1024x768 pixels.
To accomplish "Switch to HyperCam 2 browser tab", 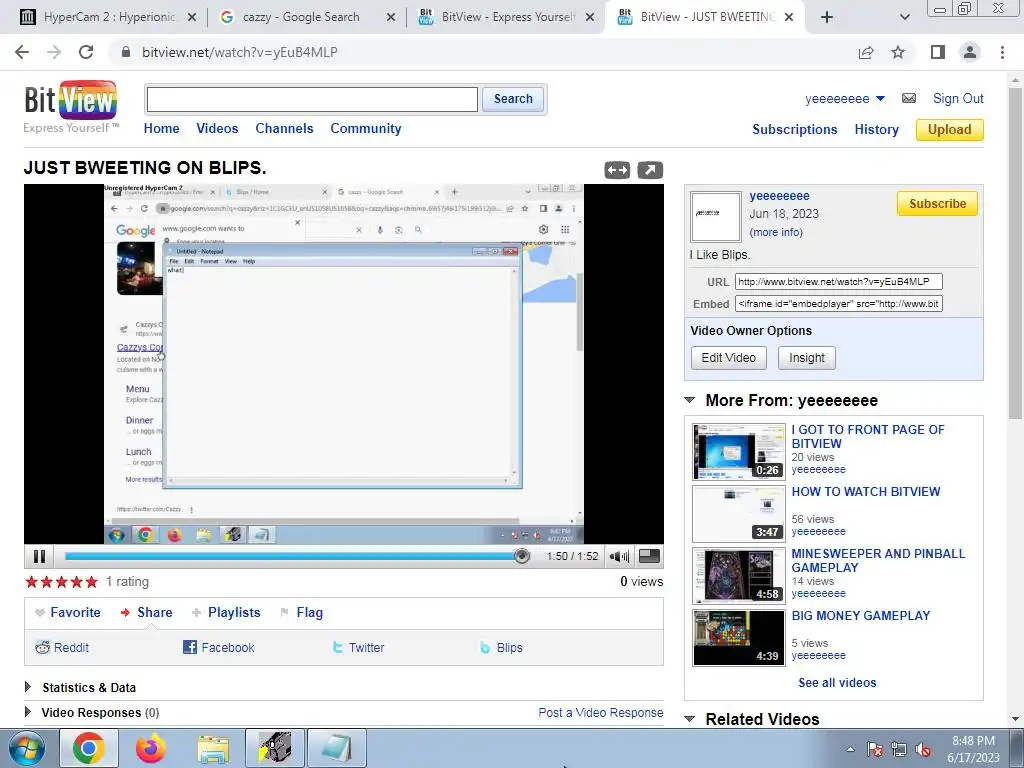I will [x=108, y=17].
